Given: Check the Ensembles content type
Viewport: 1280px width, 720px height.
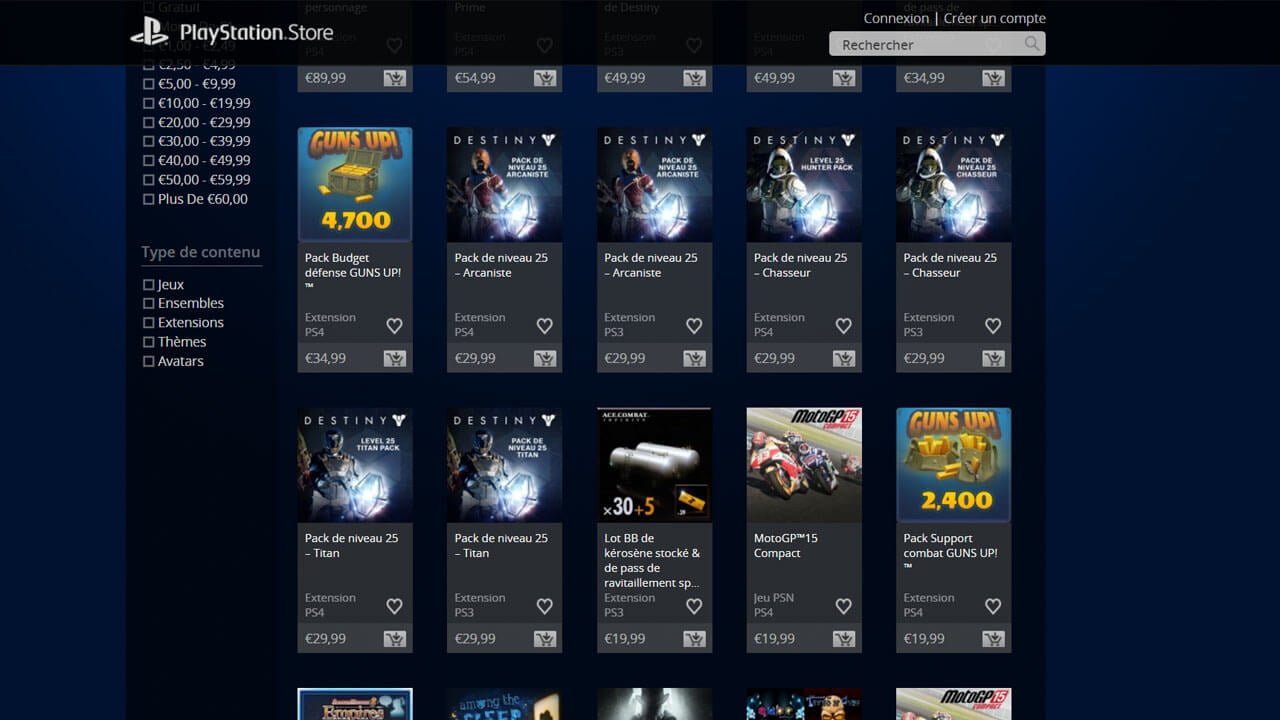Looking at the screenshot, I should (149, 303).
